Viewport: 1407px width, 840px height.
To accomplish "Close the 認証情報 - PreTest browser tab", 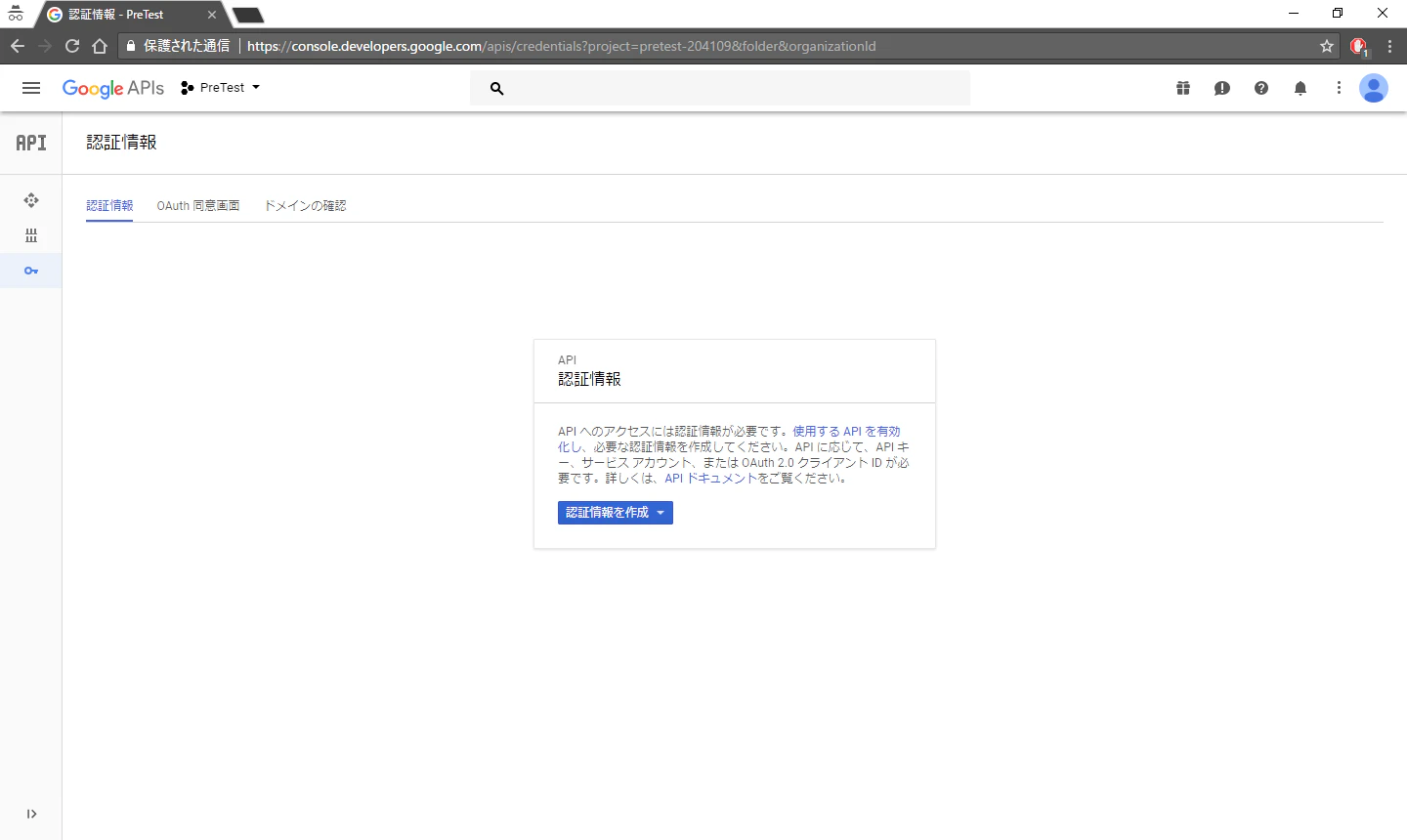I will click(x=212, y=15).
